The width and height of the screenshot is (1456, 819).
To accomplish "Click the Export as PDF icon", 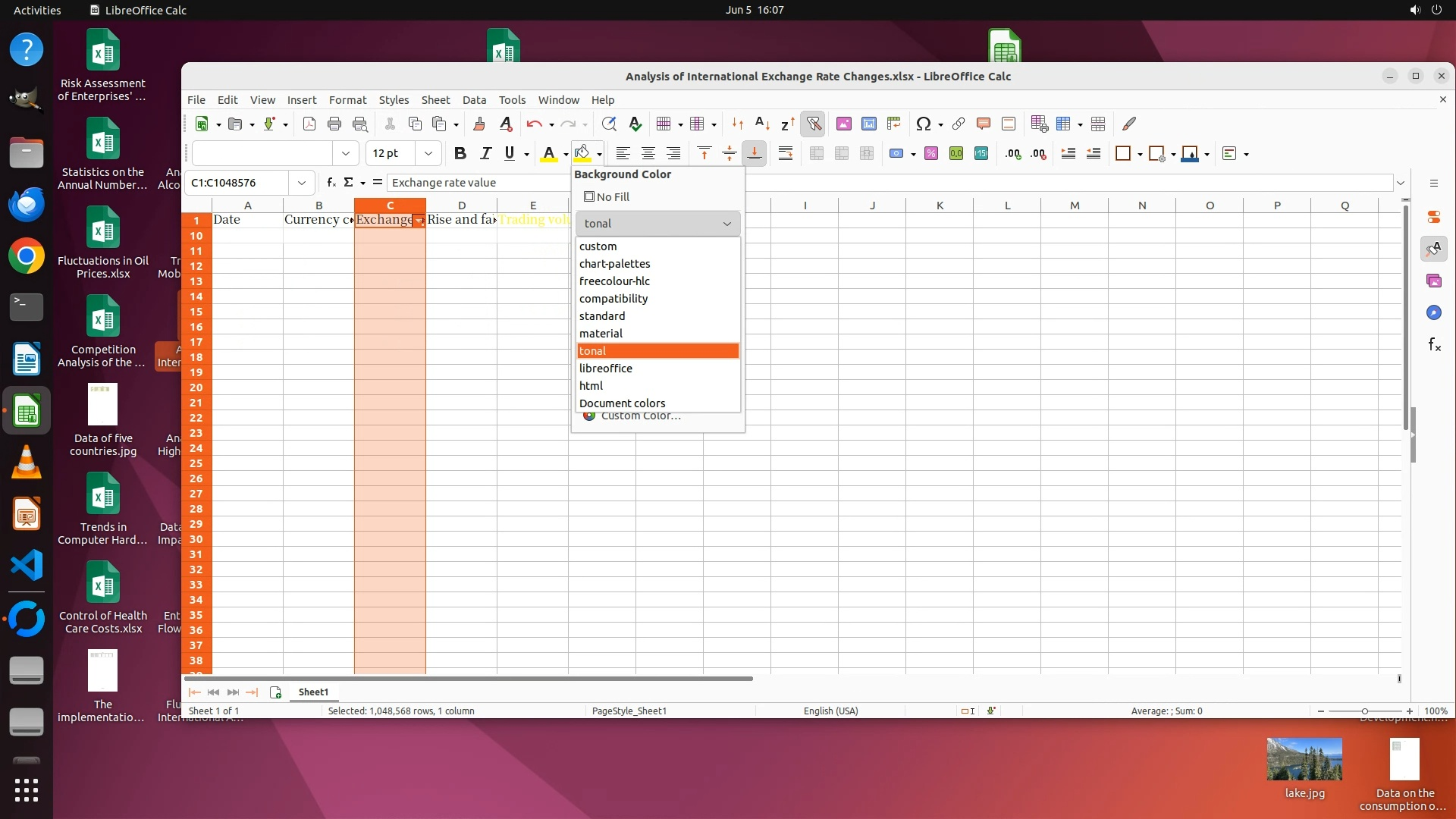I will 309,124.
